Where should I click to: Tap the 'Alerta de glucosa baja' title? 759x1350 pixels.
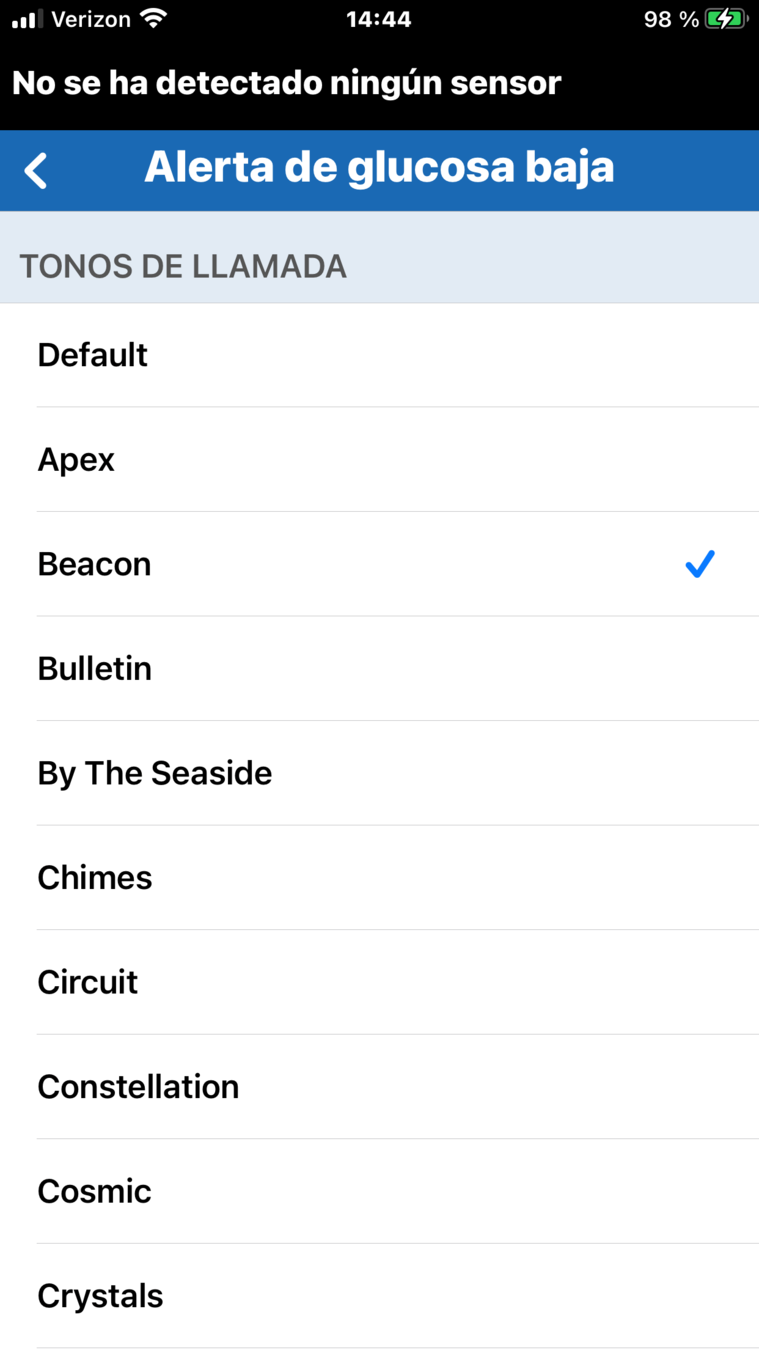(379, 168)
